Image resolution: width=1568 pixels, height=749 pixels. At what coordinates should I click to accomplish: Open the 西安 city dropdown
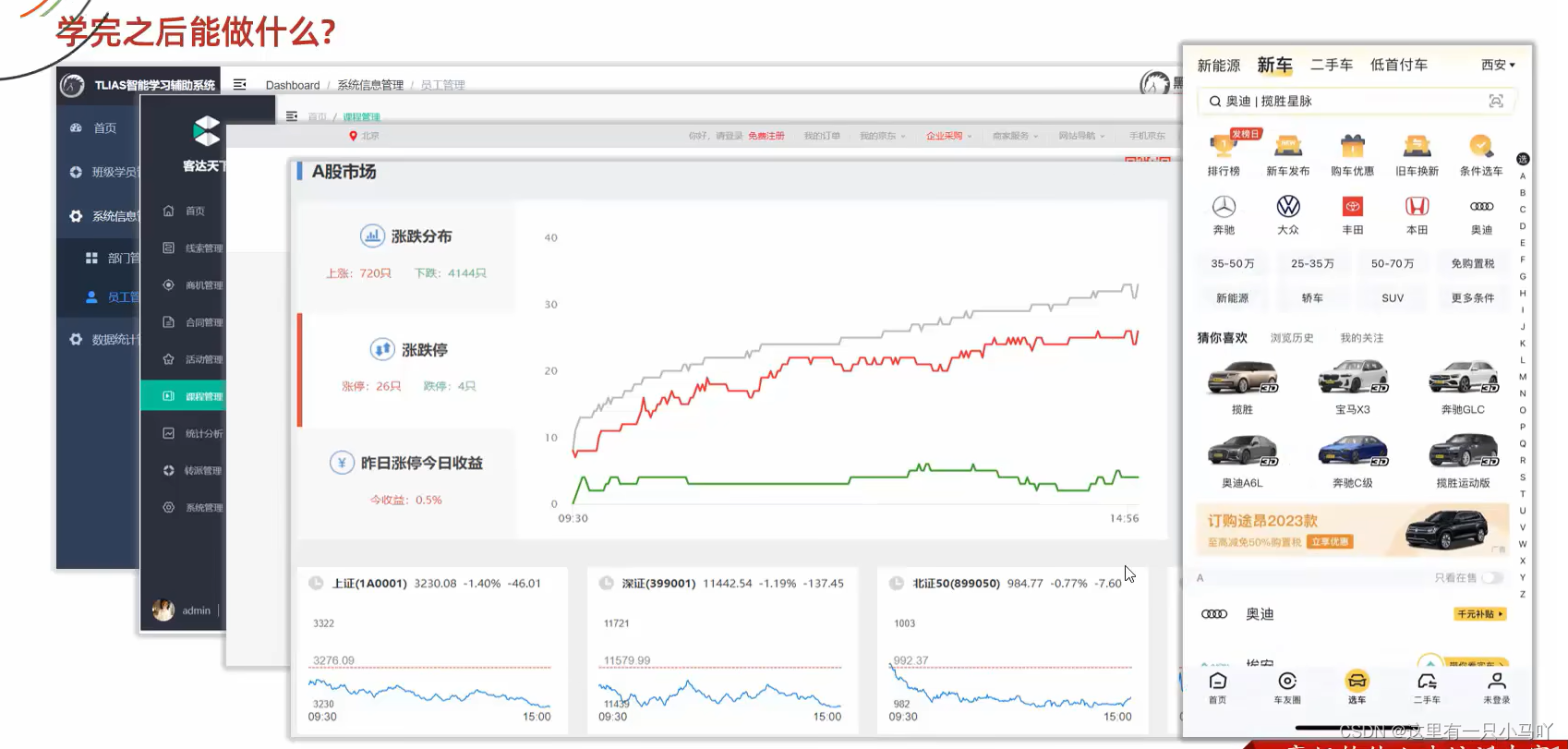point(1498,65)
